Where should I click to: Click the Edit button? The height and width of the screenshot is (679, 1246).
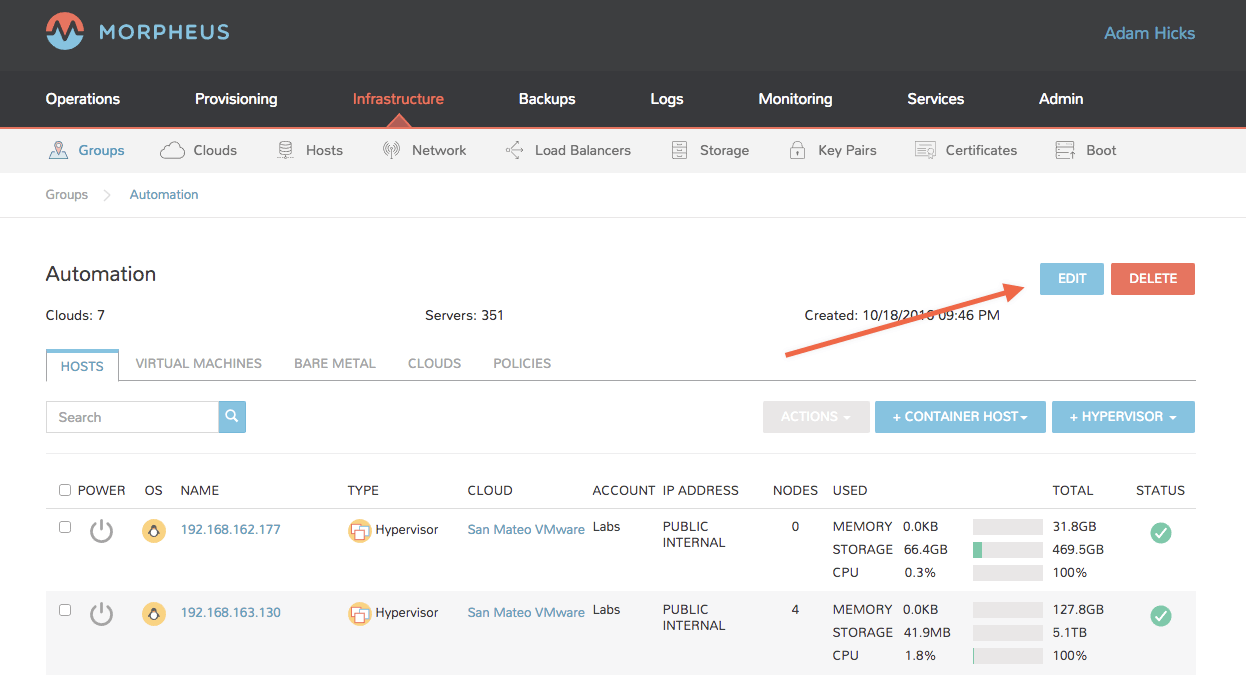click(x=1071, y=279)
